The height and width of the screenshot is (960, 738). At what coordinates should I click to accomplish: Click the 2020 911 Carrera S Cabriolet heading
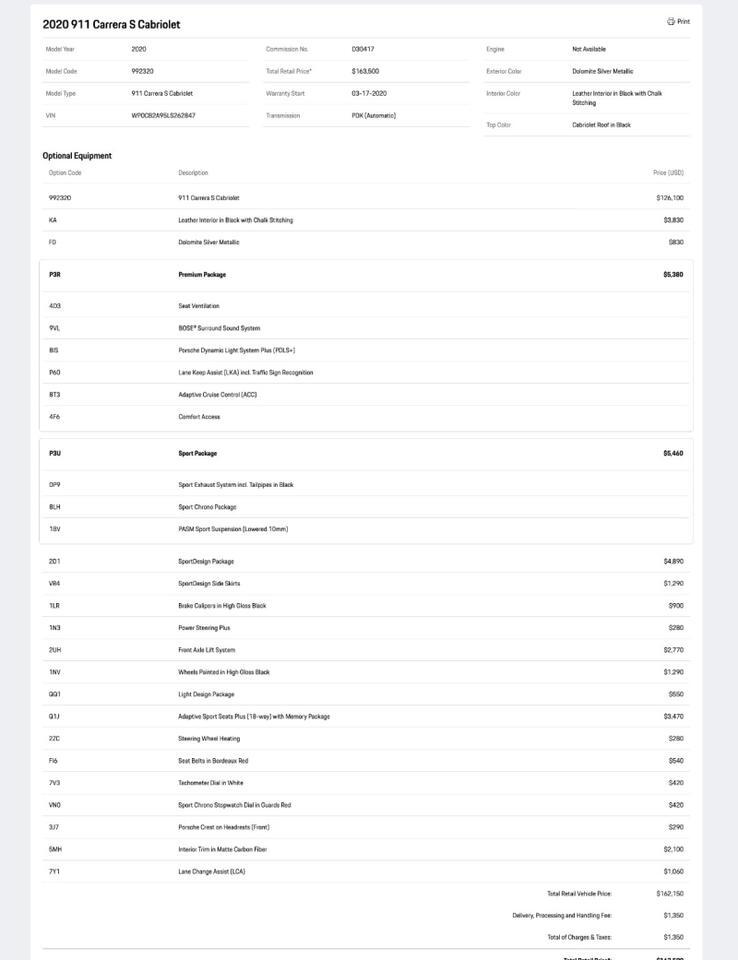coord(111,24)
